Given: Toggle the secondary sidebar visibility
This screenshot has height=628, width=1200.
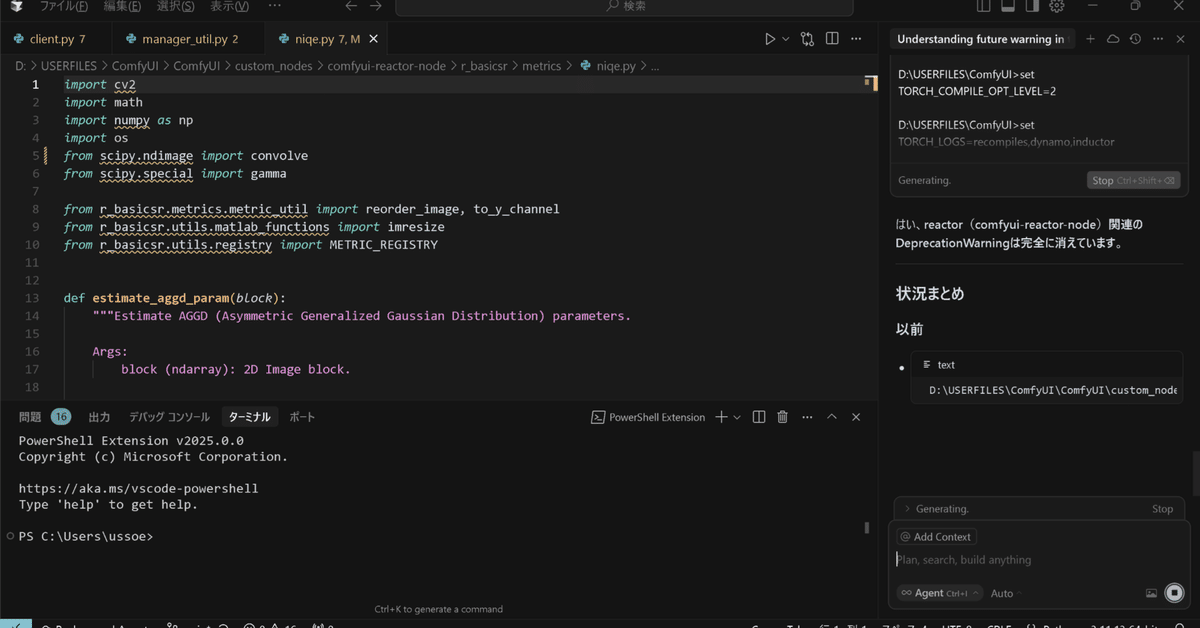Looking at the screenshot, I should pos(1032,7).
